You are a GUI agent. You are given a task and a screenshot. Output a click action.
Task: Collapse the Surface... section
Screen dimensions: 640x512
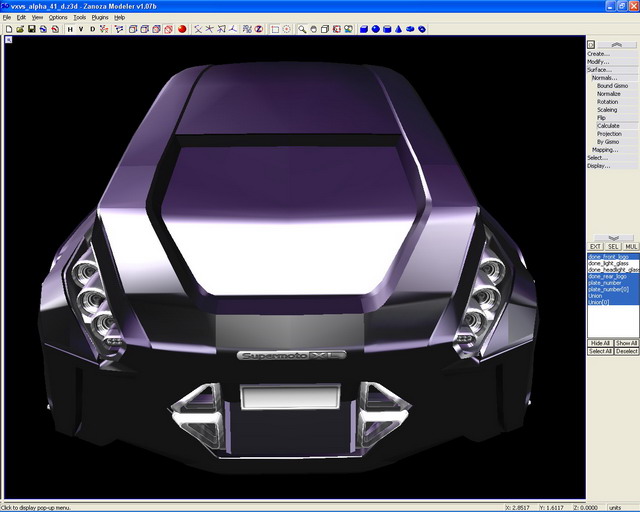599,70
